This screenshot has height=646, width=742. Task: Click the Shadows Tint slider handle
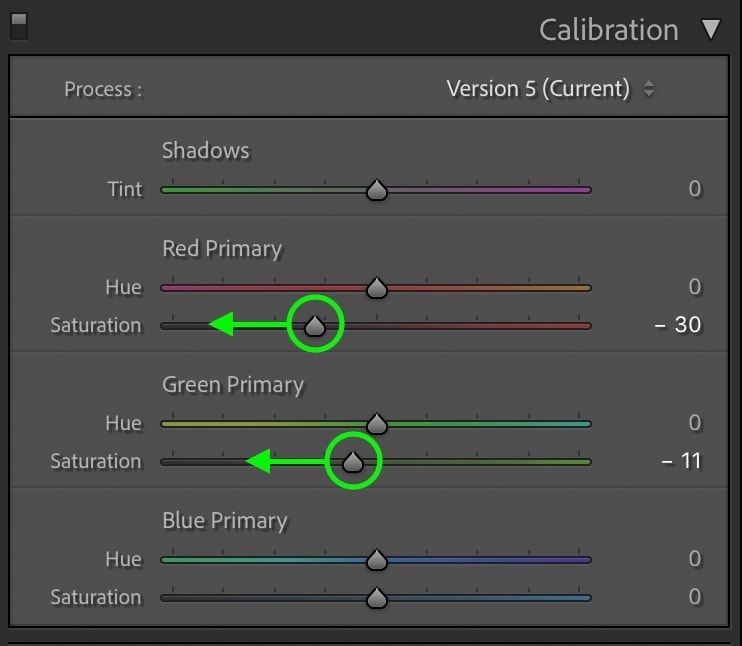coord(377,190)
